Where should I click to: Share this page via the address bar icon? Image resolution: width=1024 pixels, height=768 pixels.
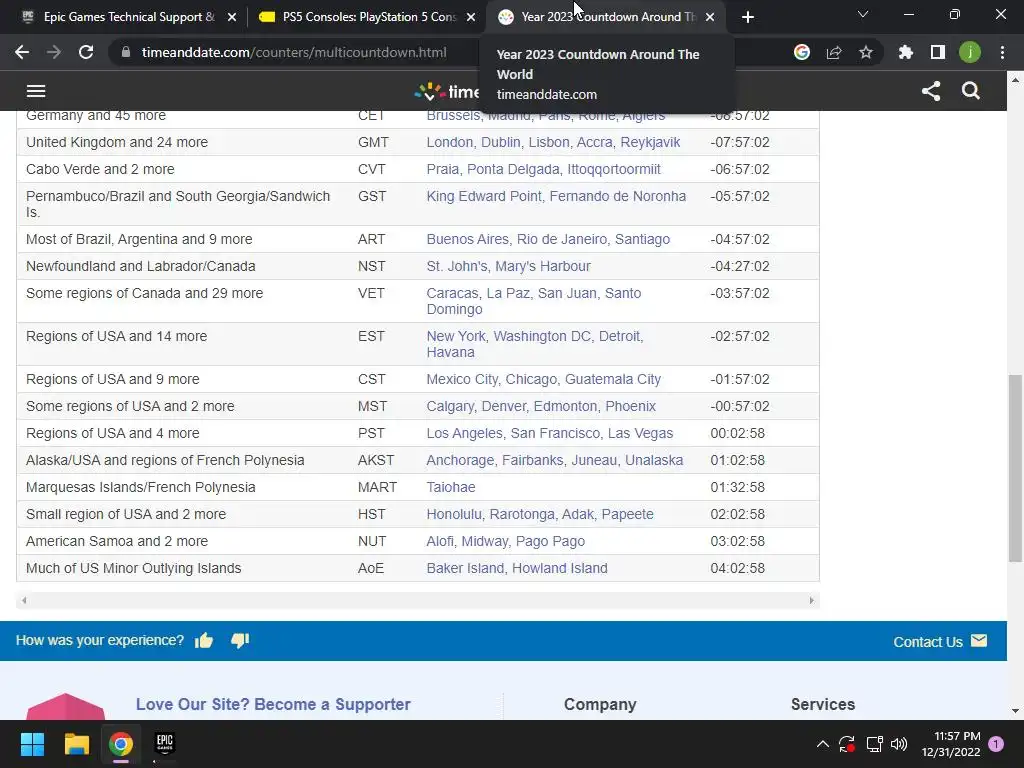(x=834, y=52)
